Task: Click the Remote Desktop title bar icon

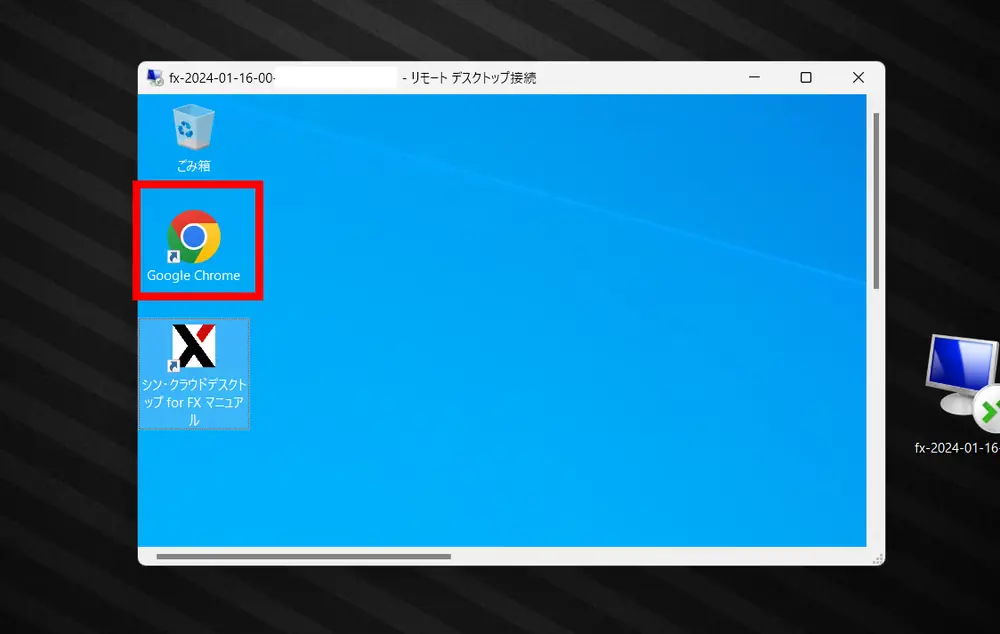Action: [x=155, y=78]
